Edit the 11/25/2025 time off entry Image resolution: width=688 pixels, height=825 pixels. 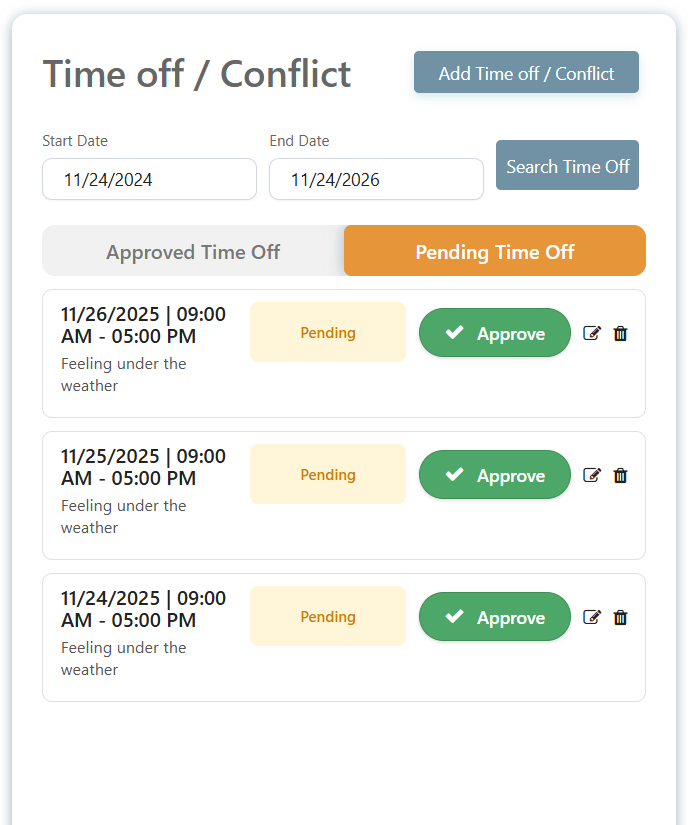click(x=592, y=475)
